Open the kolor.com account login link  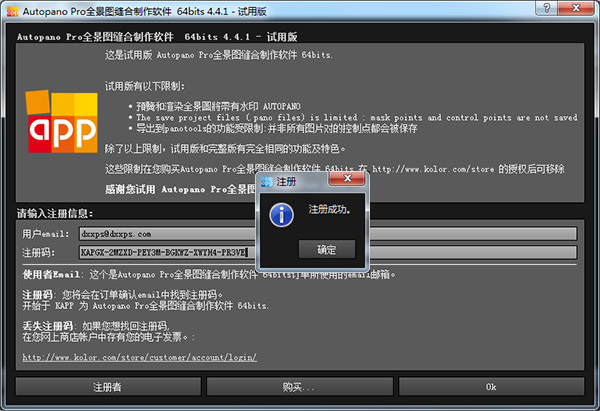tap(140, 357)
